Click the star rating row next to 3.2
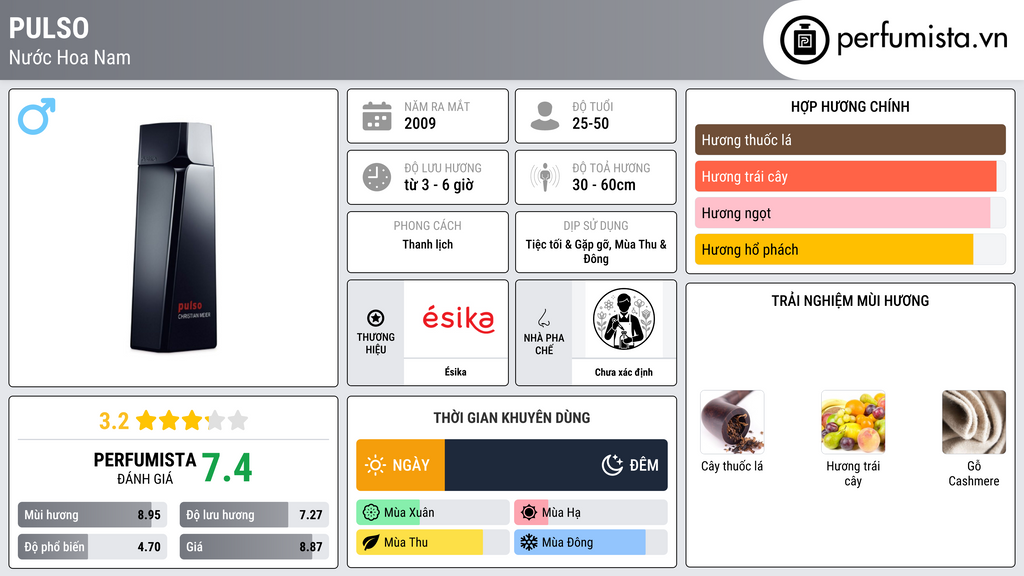The image size is (1024, 576). tap(192, 421)
